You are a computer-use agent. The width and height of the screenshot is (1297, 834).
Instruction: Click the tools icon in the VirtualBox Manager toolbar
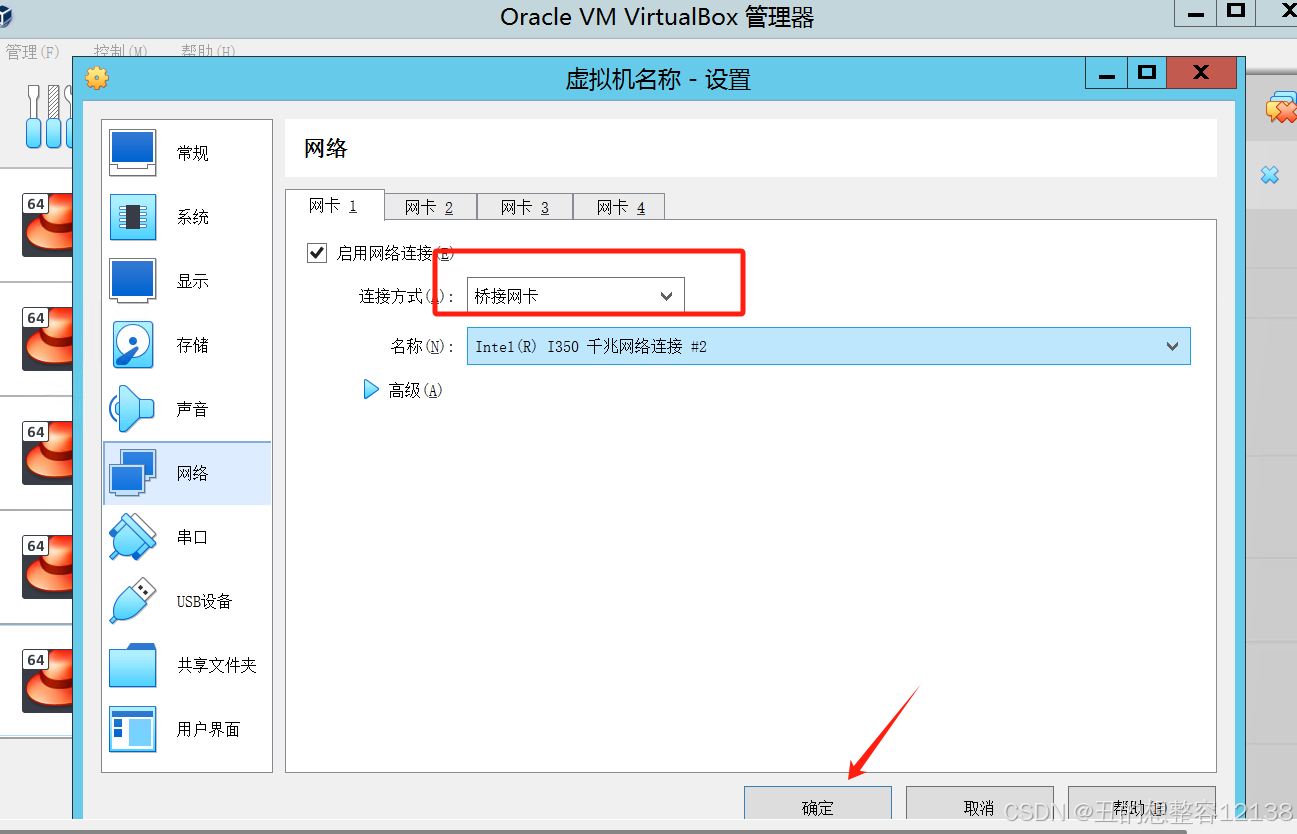tap(49, 116)
